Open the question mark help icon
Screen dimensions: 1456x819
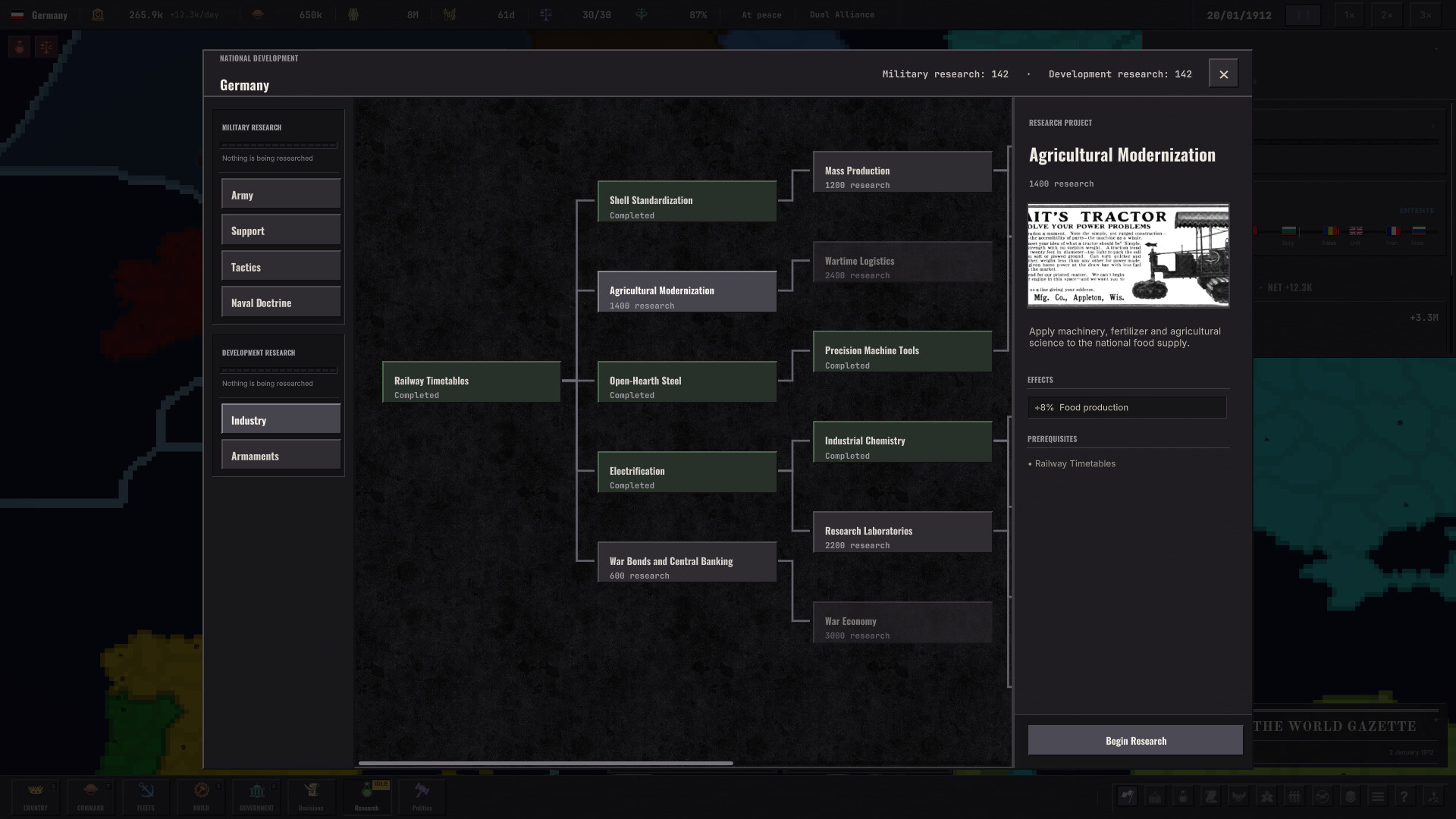[x=1404, y=796]
